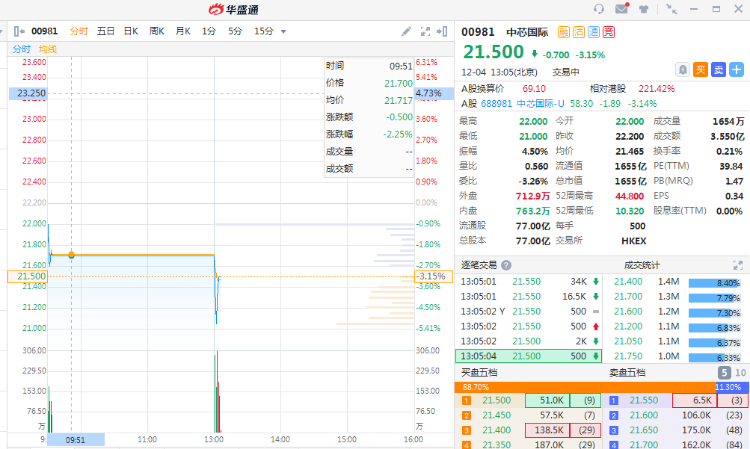The image size is (750, 449).
Task: Open the mail inbox with unread dot
Action: pos(622,9)
